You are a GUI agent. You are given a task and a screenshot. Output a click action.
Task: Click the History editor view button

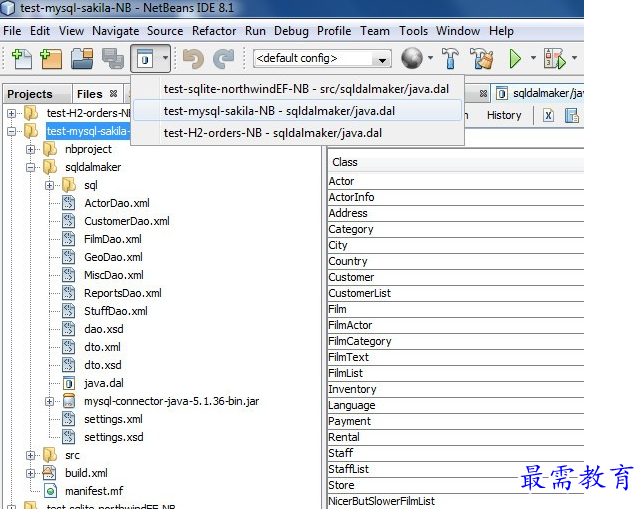[x=504, y=115]
